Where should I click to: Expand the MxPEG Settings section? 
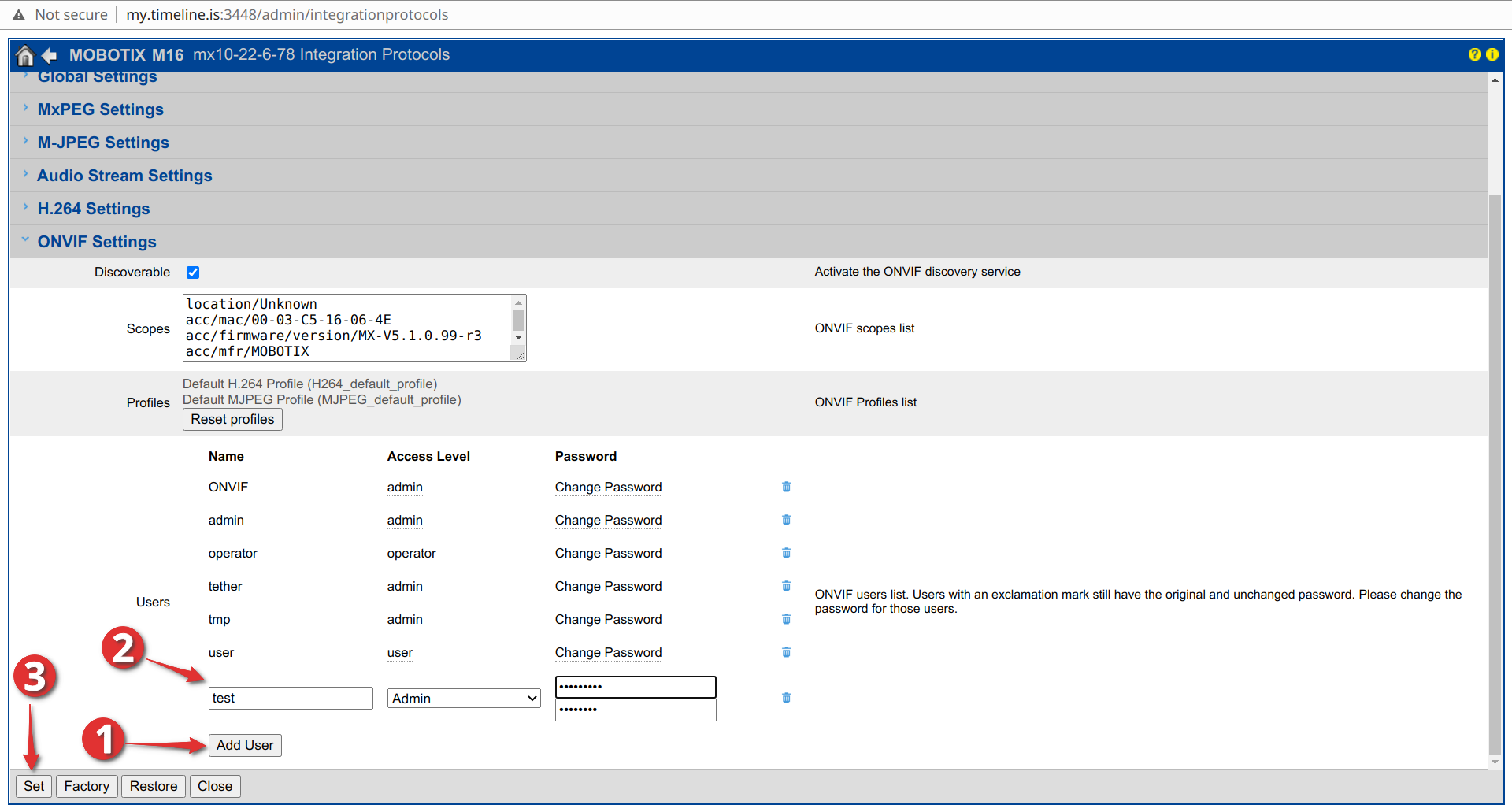[100, 109]
